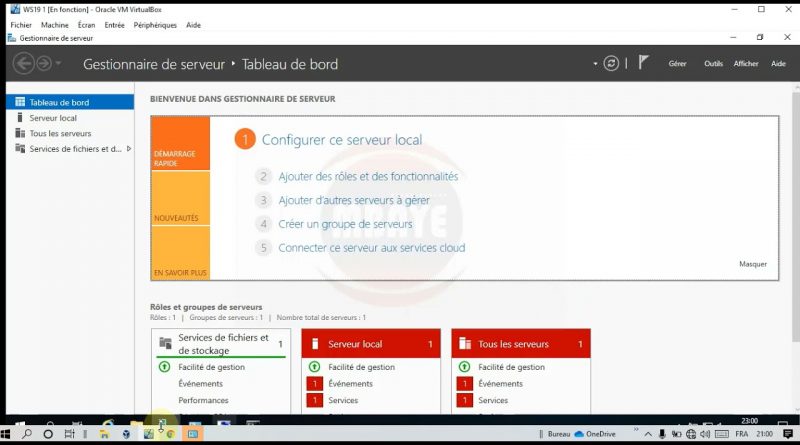Open the dropdown arrow left of the refresh icon
Image resolution: width=800 pixels, height=445 pixels.
point(595,64)
